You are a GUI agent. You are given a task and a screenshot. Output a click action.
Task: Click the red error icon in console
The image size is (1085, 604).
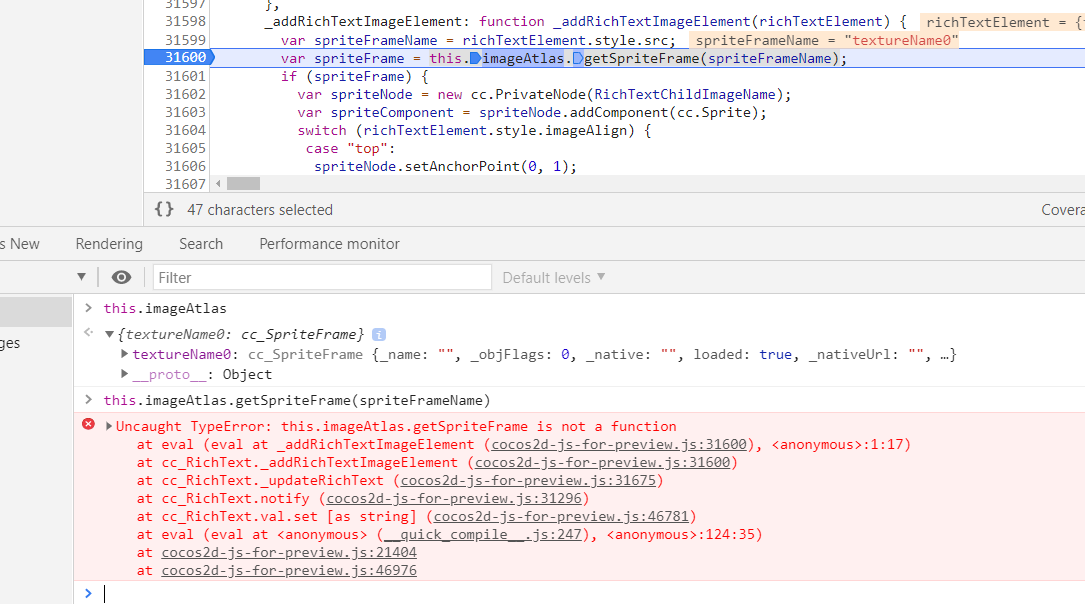[88, 425]
